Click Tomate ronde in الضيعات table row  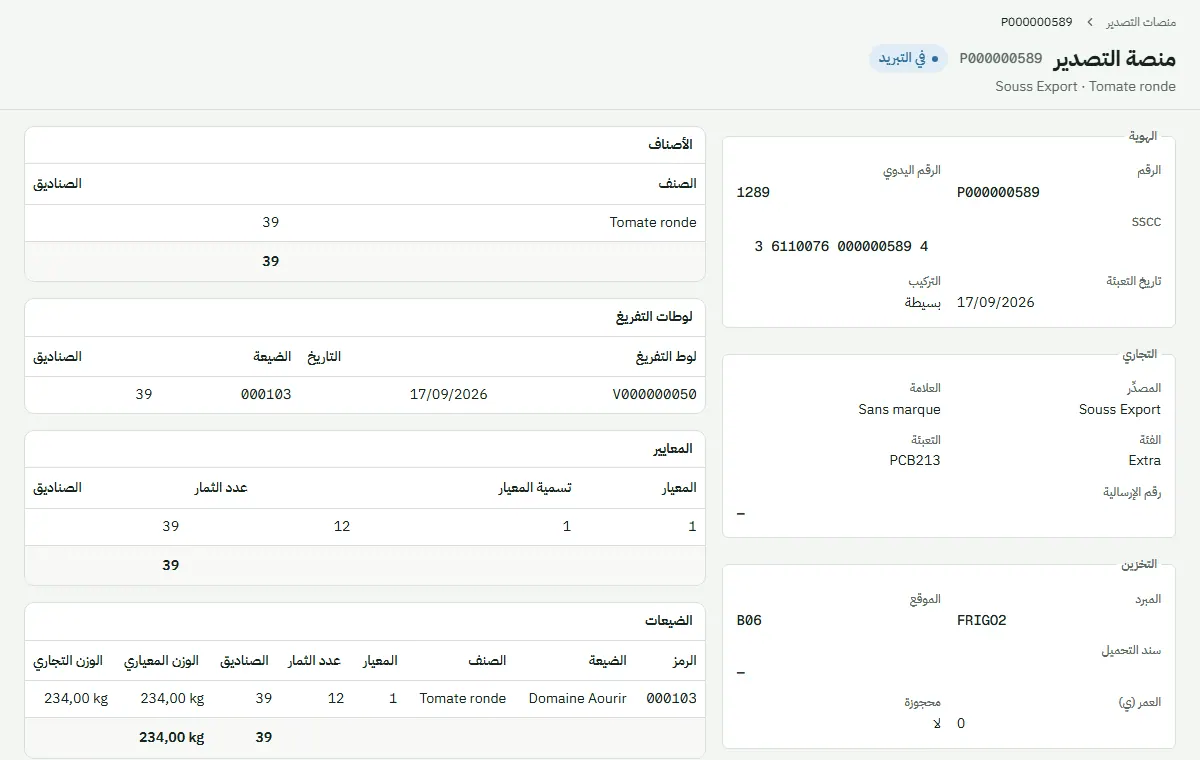coord(463,698)
